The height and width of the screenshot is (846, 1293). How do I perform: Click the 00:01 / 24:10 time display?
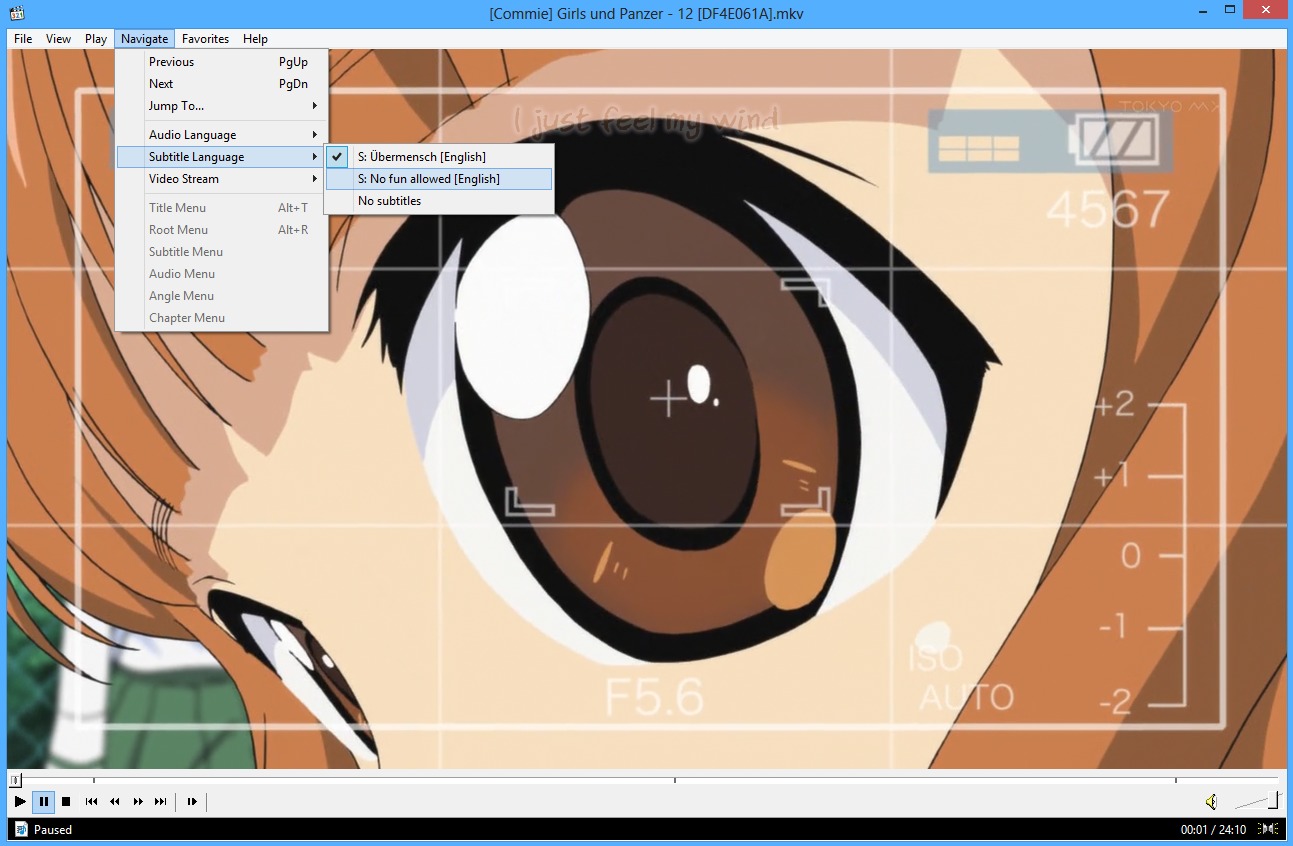click(x=1213, y=830)
